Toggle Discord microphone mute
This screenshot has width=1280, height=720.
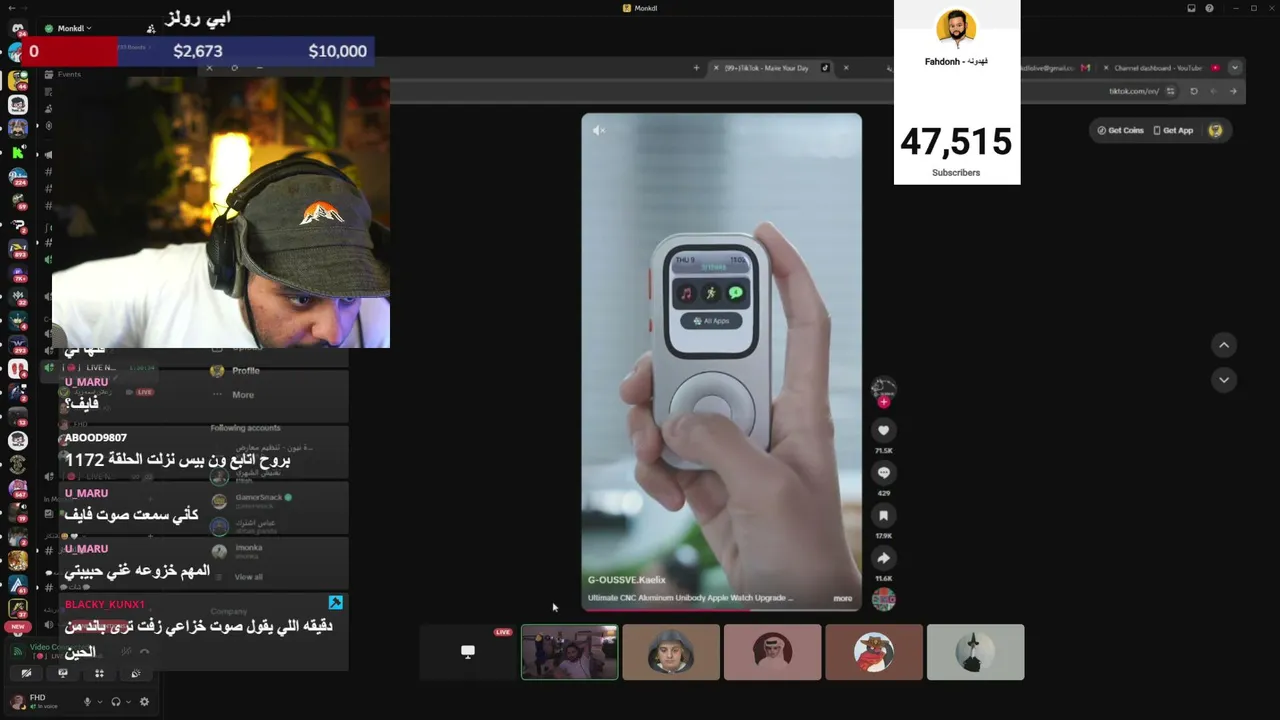(x=87, y=702)
